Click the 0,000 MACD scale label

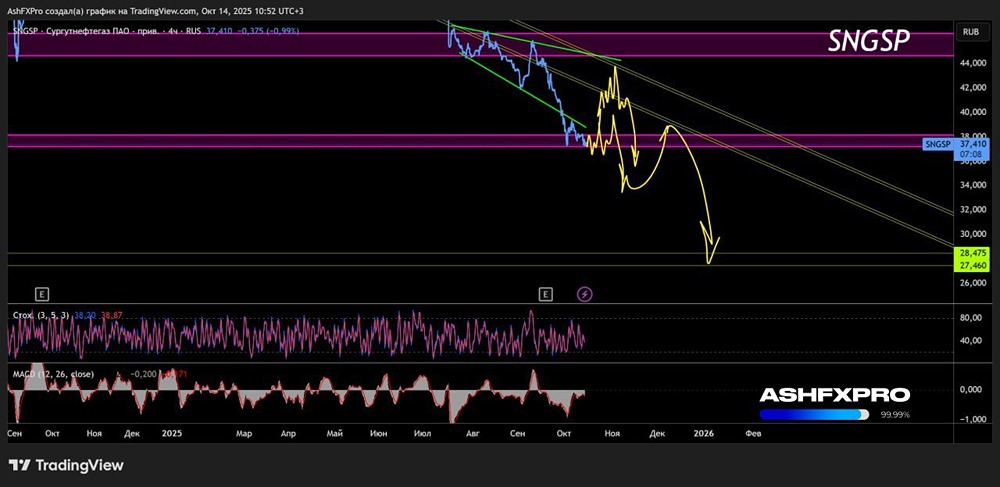(973, 390)
